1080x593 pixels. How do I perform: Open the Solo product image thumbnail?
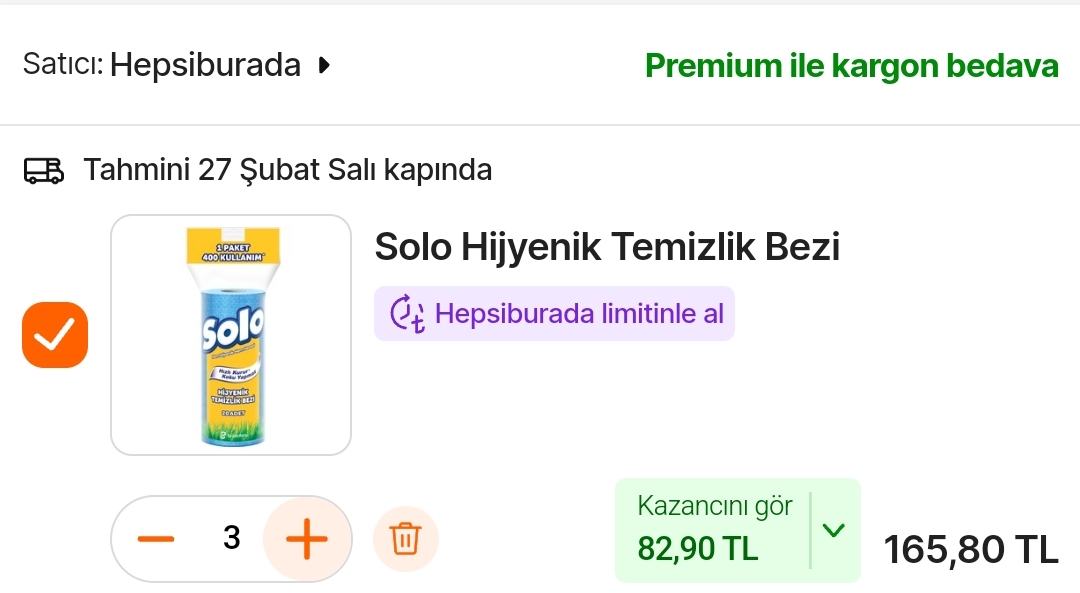pyautogui.click(x=231, y=335)
